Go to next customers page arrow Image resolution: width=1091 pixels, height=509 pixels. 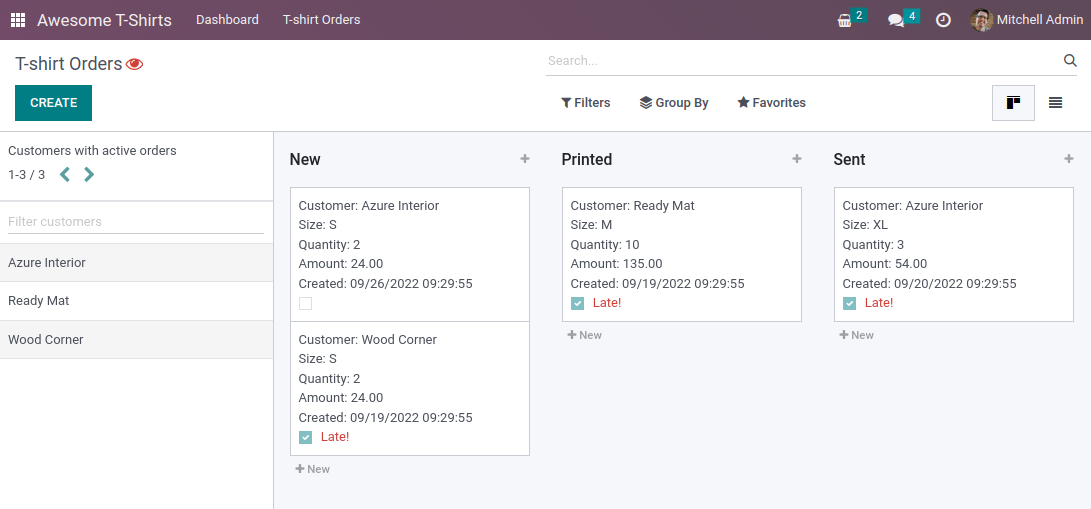pos(89,175)
